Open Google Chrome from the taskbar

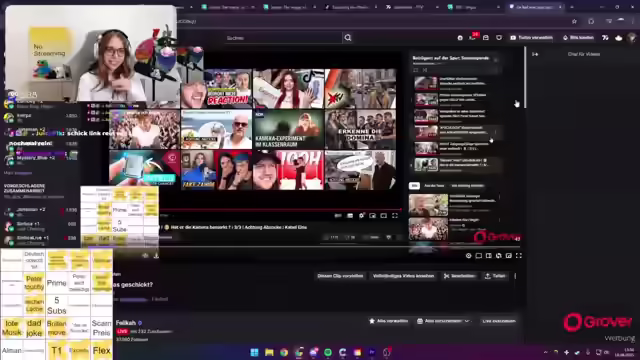point(284,352)
